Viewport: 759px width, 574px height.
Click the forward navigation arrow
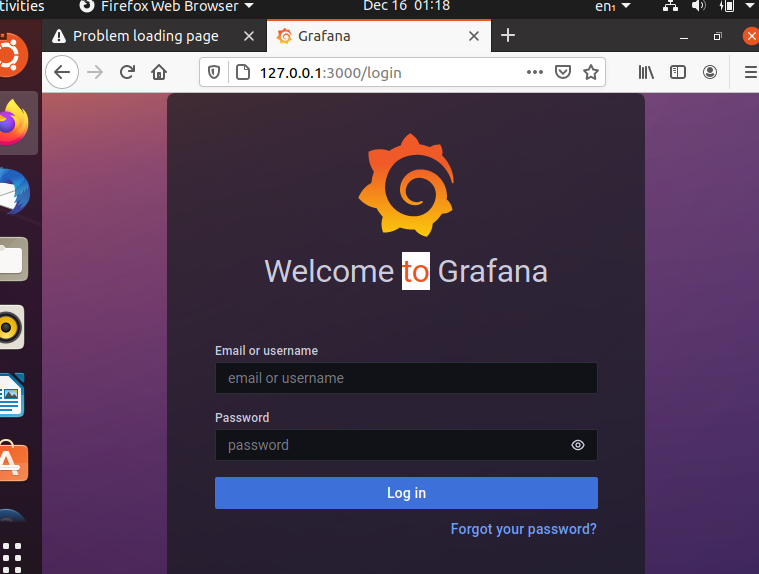(95, 73)
